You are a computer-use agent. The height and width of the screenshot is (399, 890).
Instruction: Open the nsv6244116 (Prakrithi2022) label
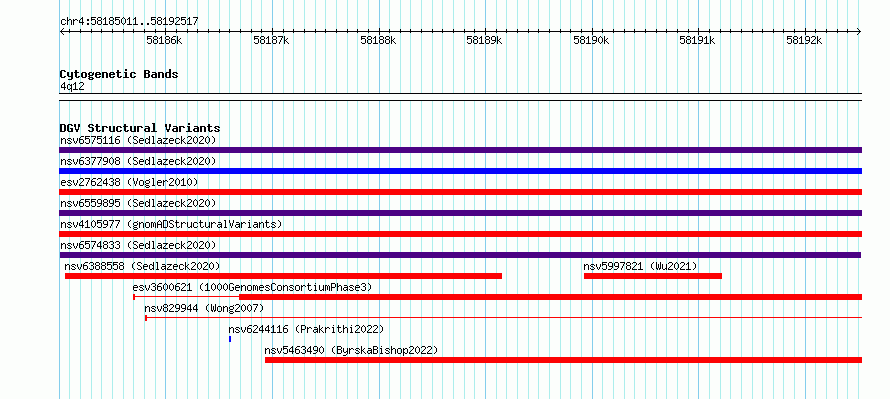[x=306, y=329]
